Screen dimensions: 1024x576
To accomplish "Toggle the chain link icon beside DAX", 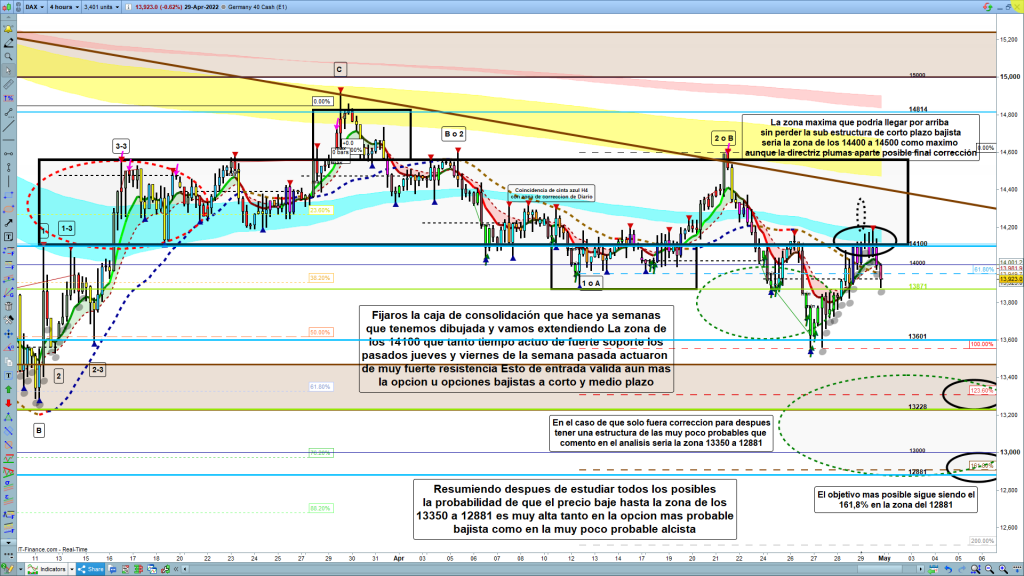I will [18, 7].
